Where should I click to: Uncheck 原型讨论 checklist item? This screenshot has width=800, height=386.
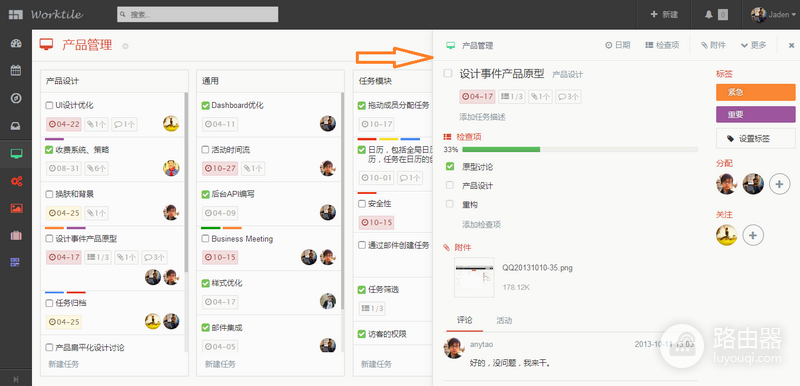tap(449, 166)
